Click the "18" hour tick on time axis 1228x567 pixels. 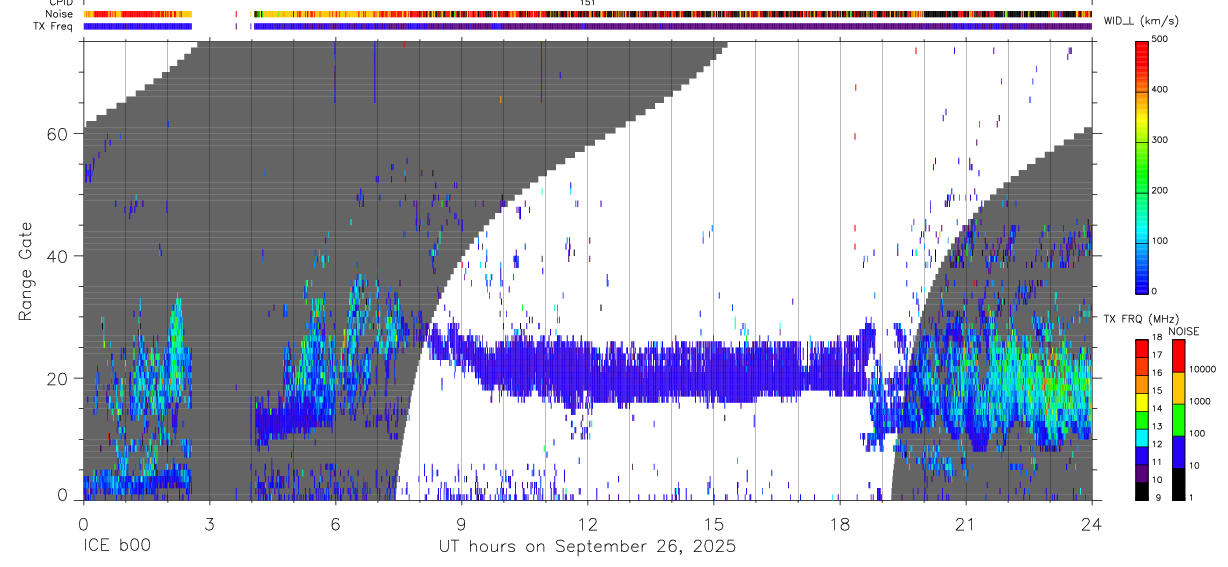point(839,523)
